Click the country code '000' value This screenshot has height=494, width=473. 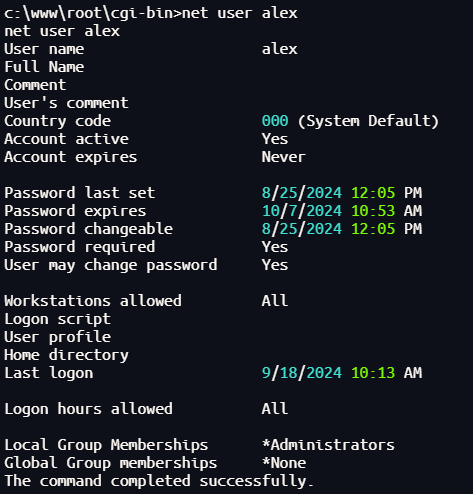(x=275, y=121)
